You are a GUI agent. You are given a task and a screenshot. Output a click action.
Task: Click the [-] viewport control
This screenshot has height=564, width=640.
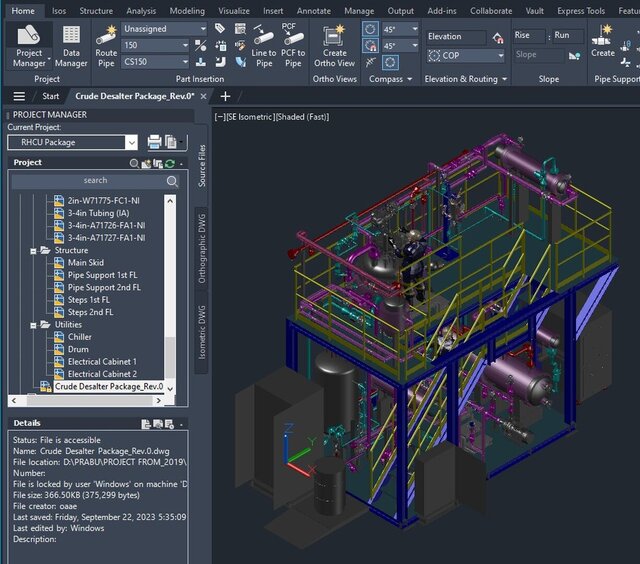(x=220, y=117)
